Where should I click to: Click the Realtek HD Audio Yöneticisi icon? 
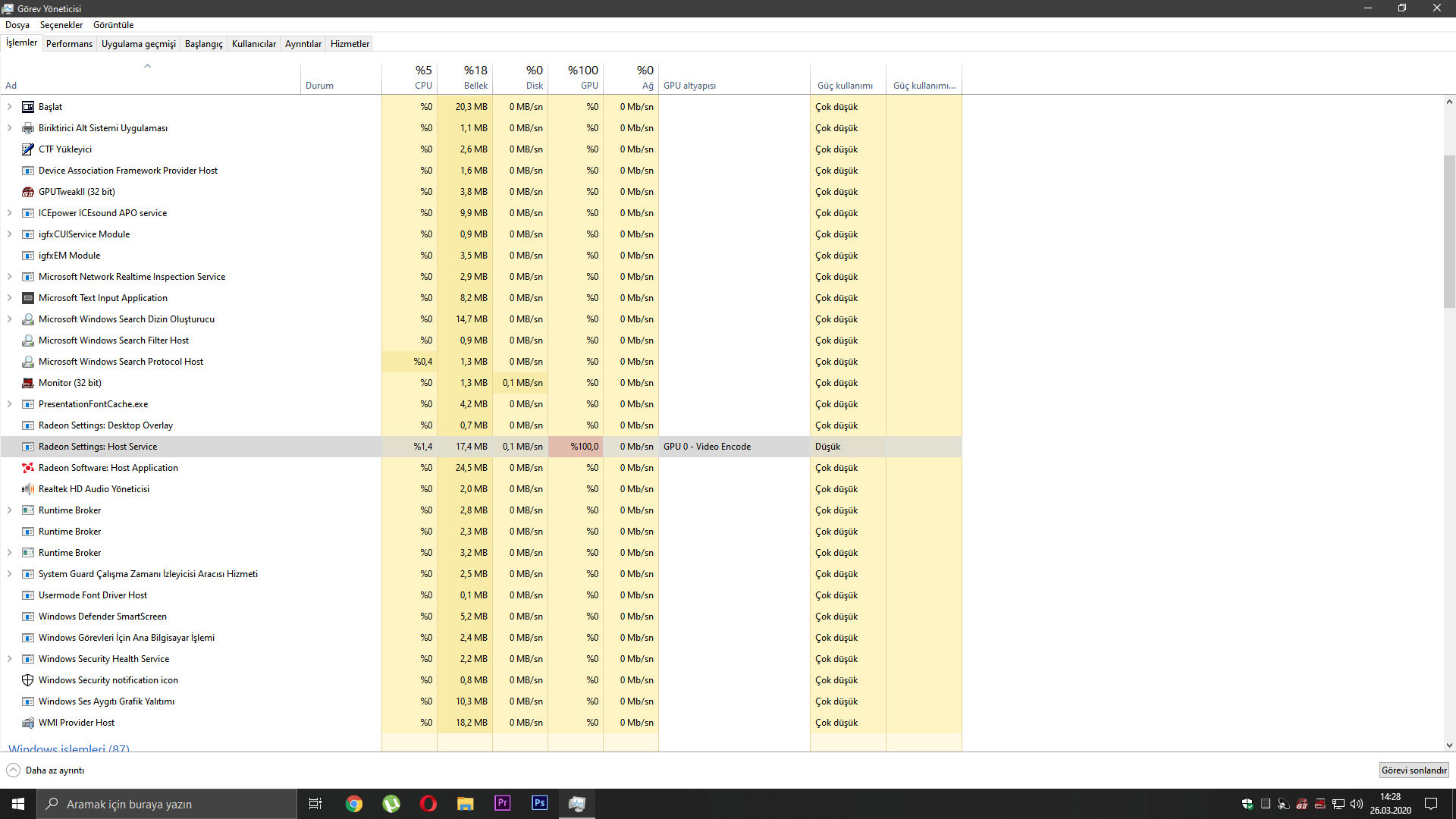click(x=28, y=489)
